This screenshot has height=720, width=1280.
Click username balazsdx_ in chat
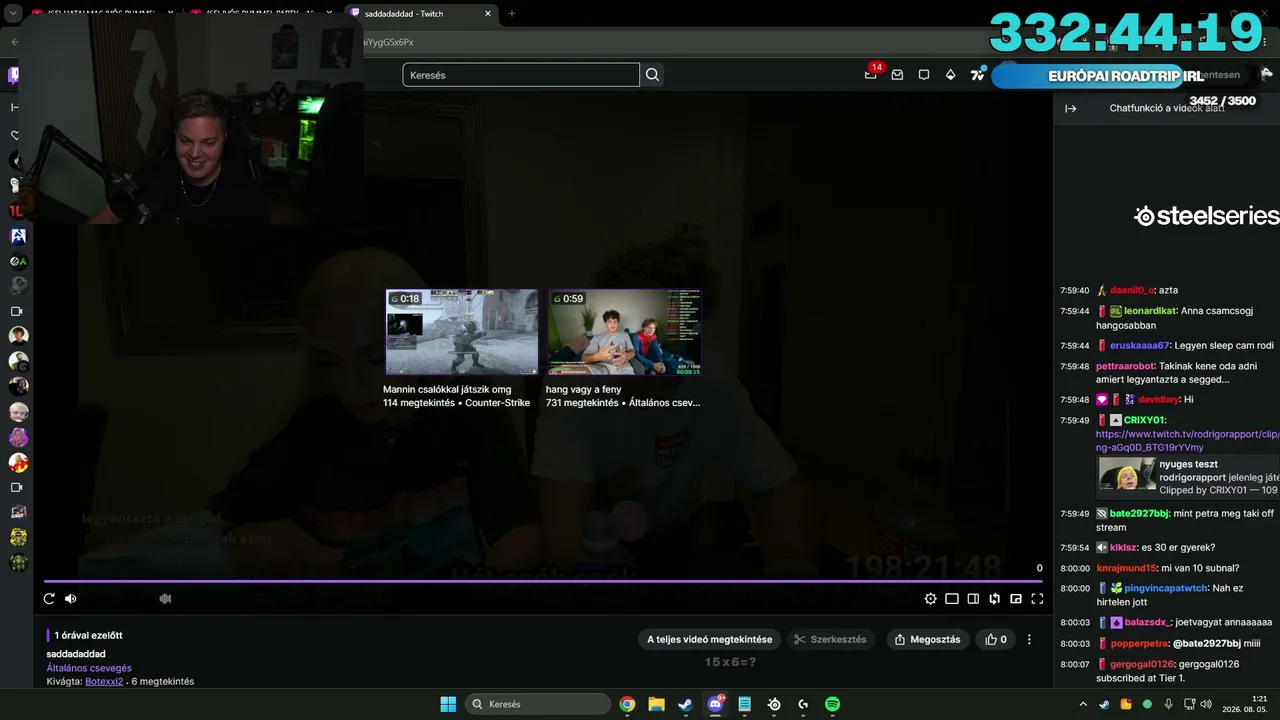click(1148, 623)
